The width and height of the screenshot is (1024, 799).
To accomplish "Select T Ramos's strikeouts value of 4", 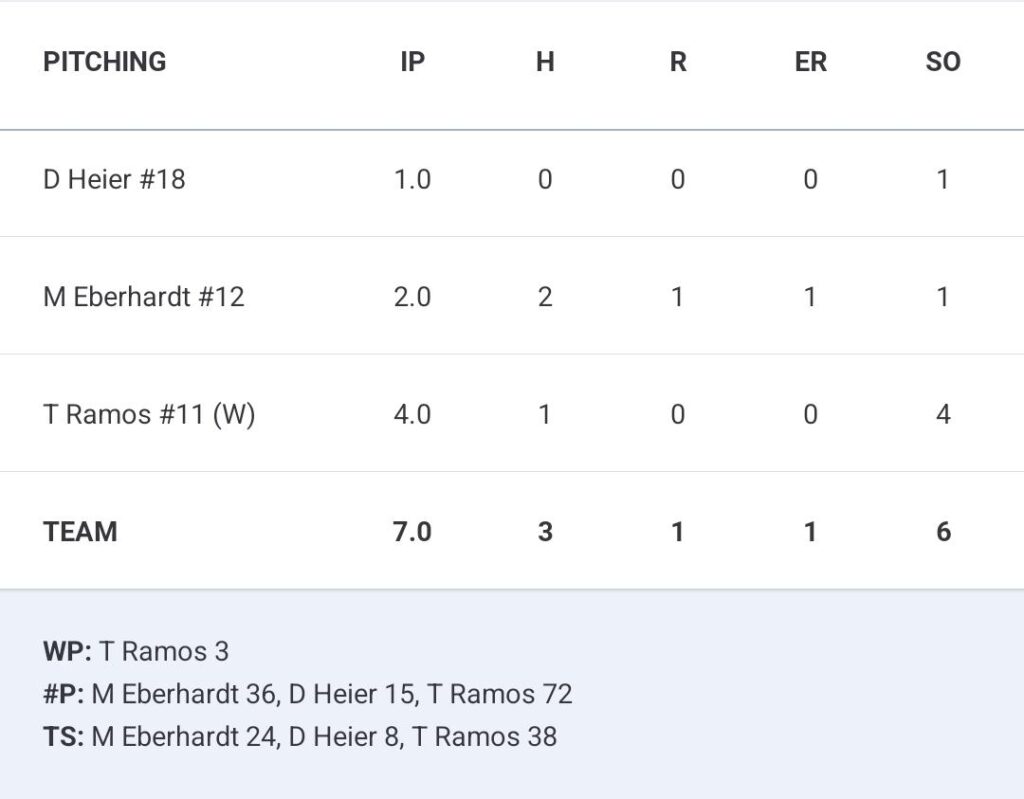I will 942,414.
